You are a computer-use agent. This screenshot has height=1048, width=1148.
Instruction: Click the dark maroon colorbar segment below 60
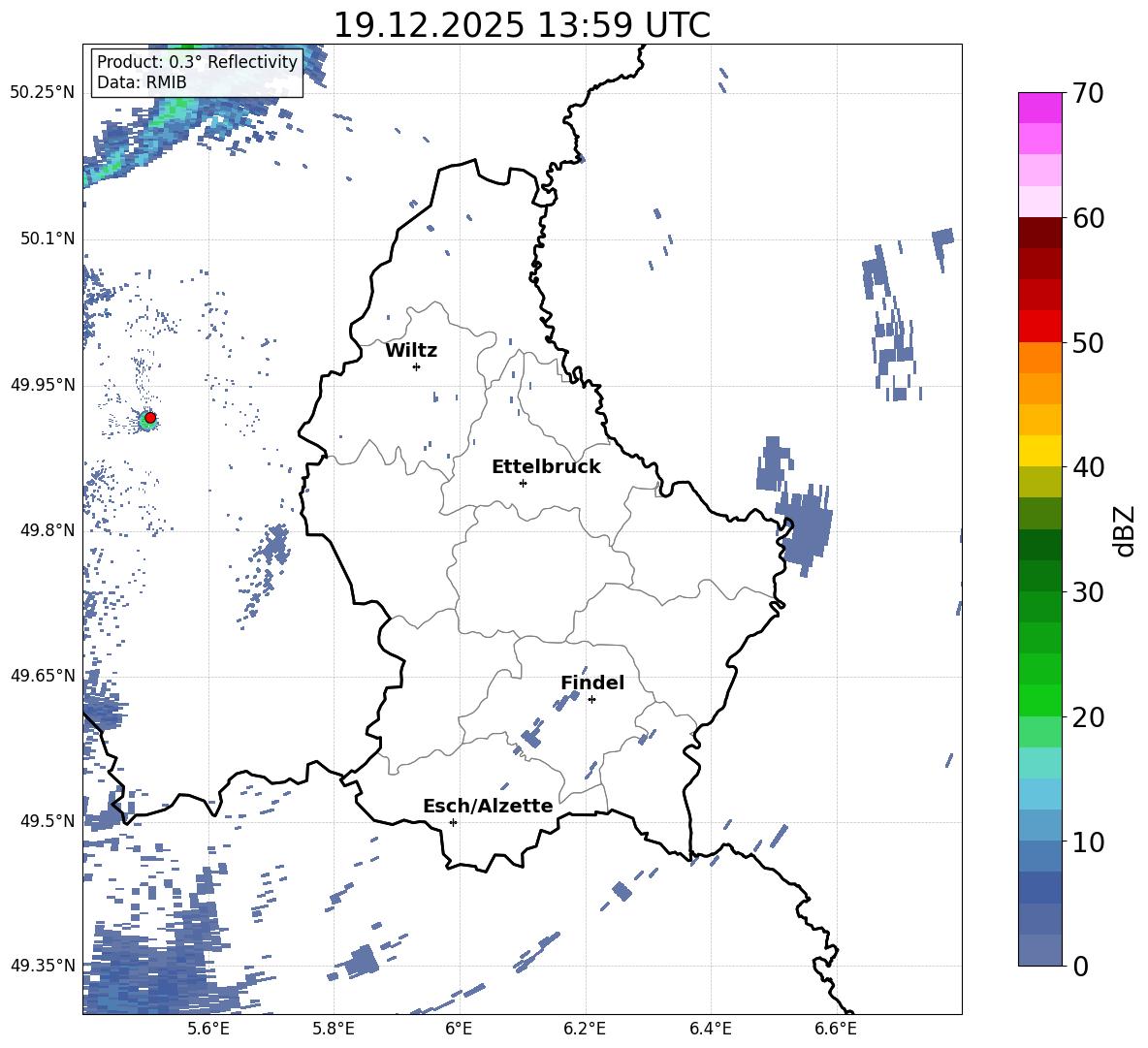1039,233
